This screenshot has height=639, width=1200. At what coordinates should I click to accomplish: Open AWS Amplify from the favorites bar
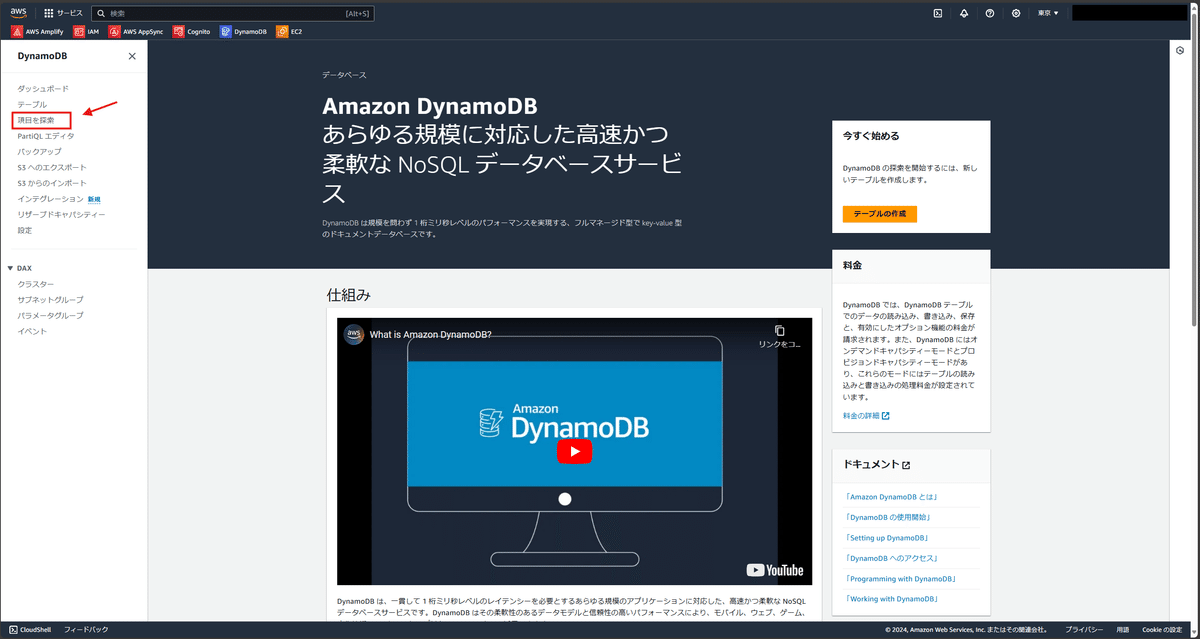click(x=38, y=31)
